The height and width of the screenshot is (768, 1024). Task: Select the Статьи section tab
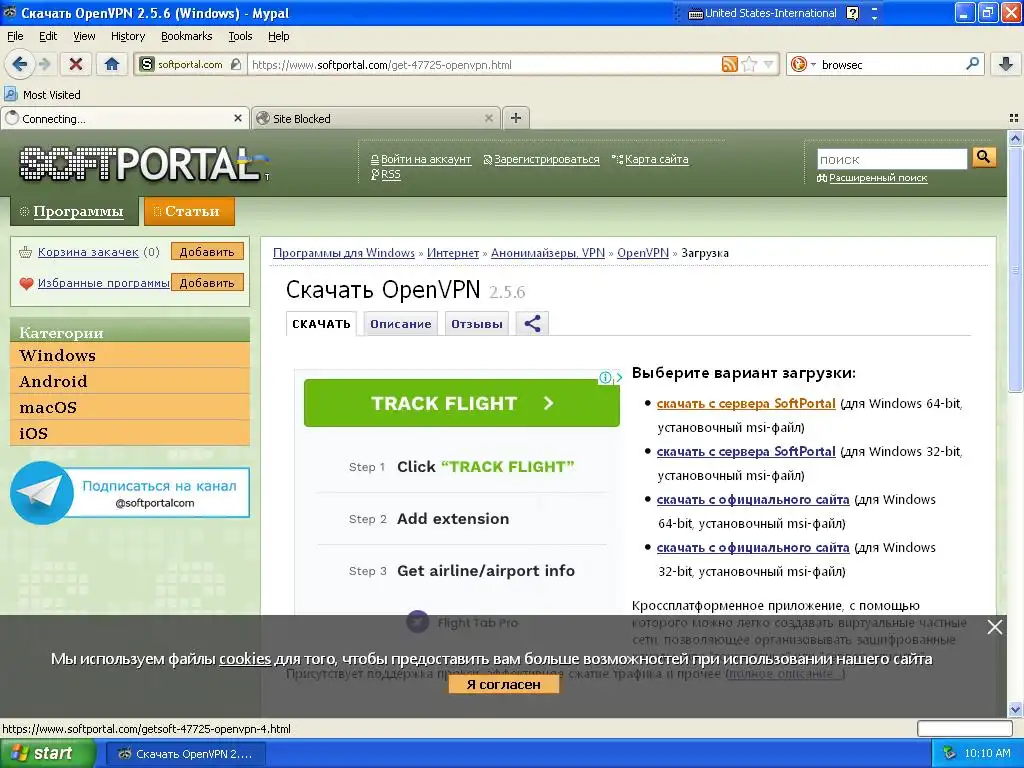pyautogui.click(x=189, y=211)
